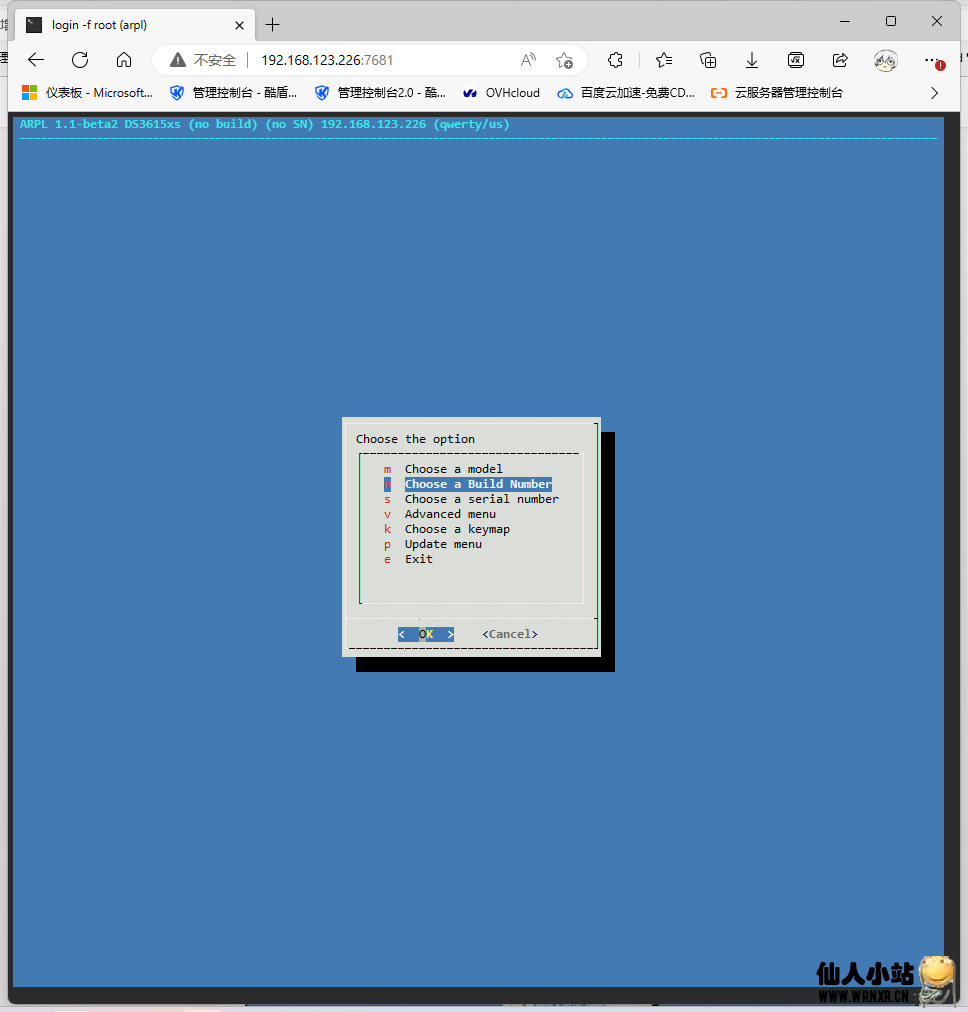Image resolution: width=968 pixels, height=1012 pixels.
Task: Go to the browser Home page
Action: [x=124, y=60]
